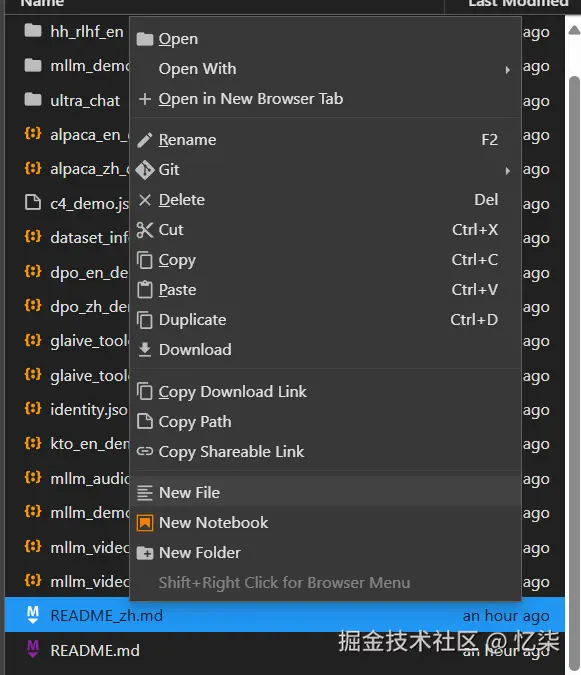Click the chain icon for Copy Shareable Link
The width and height of the screenshot is (581, 675).
point(145,451)
